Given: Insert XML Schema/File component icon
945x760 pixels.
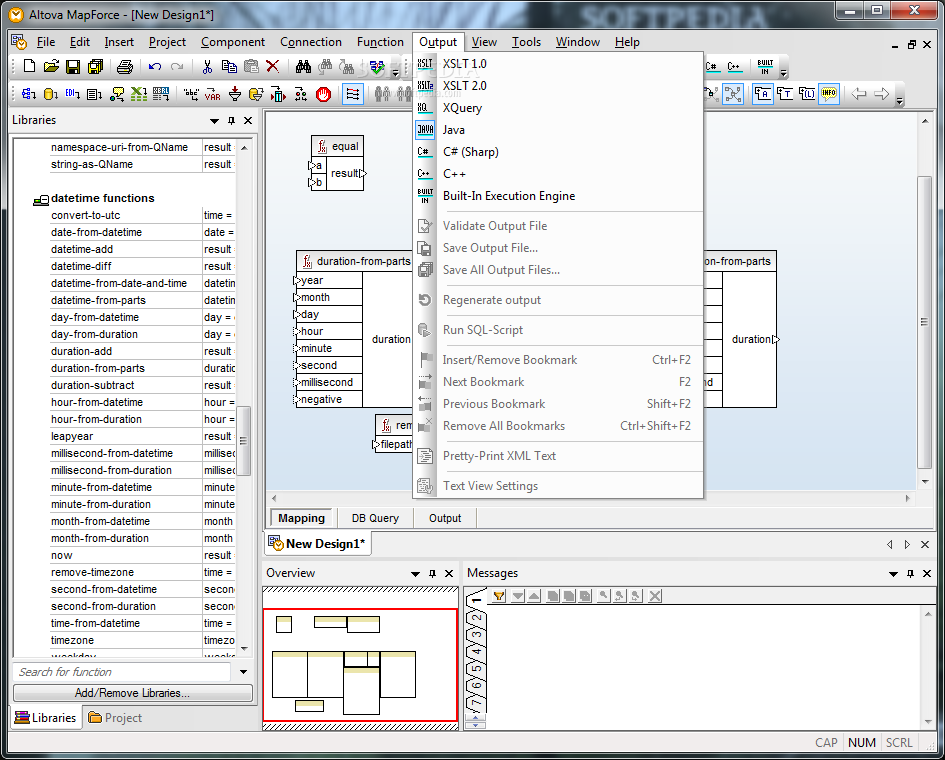Looking at the screenshot, I should [x=29, y=94].
